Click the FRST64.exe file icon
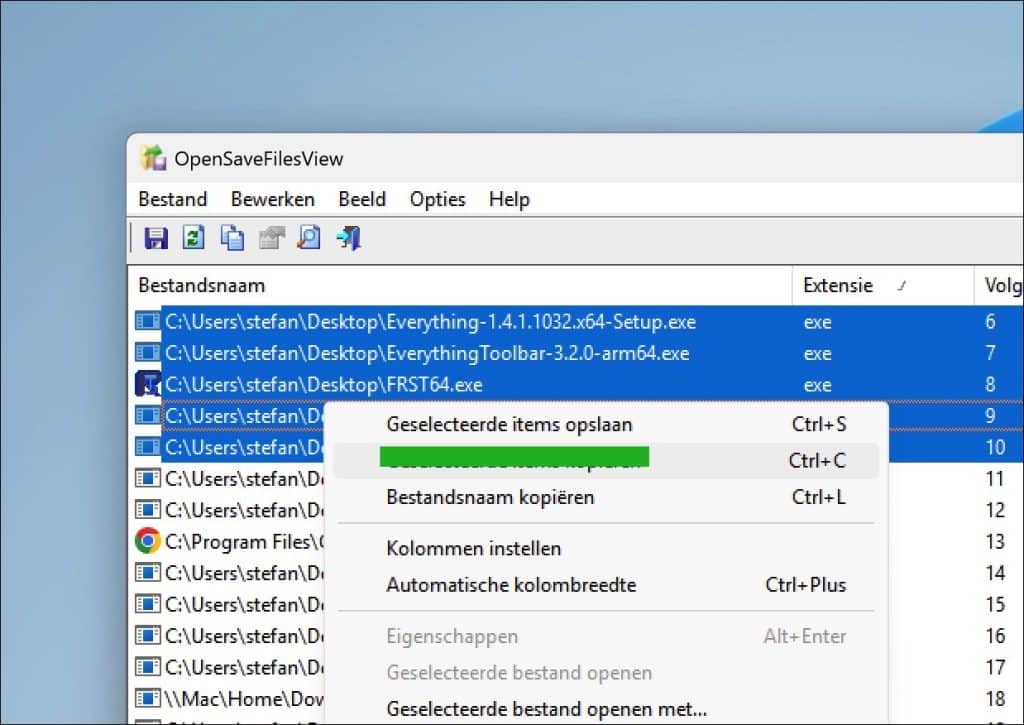Screen dimensions: 1024x725 click(x=148, y=384)
